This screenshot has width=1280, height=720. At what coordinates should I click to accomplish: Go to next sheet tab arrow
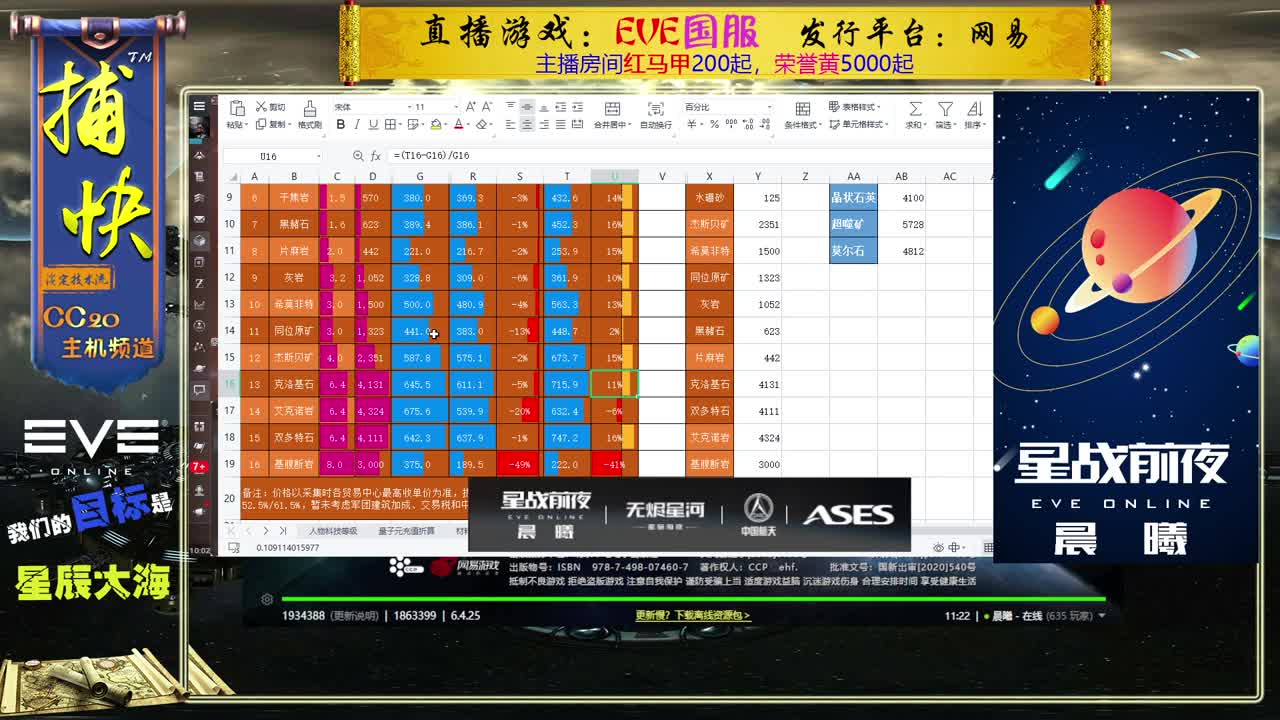pos(266,531)
